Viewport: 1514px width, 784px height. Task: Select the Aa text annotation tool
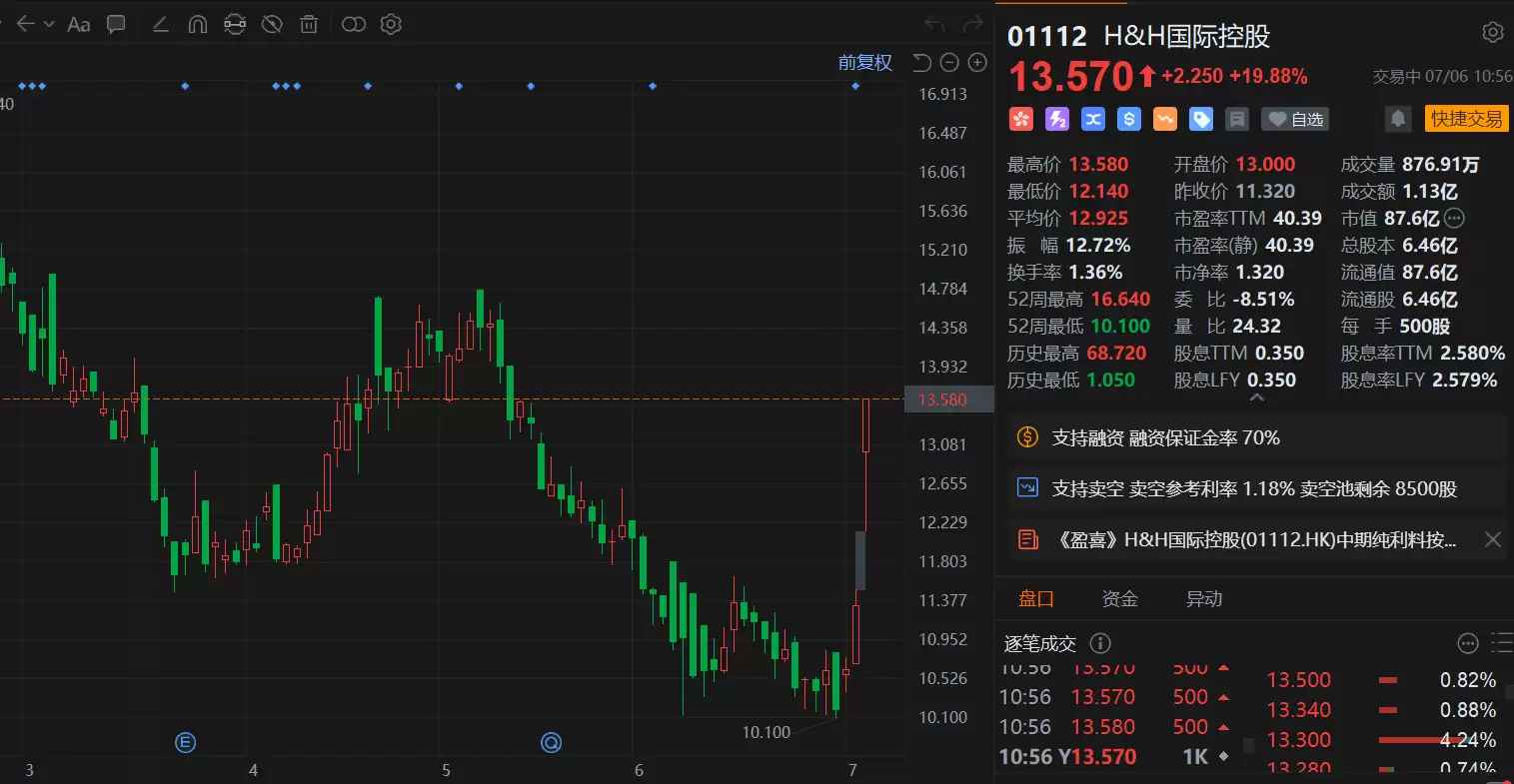click(x=79, y=24)
